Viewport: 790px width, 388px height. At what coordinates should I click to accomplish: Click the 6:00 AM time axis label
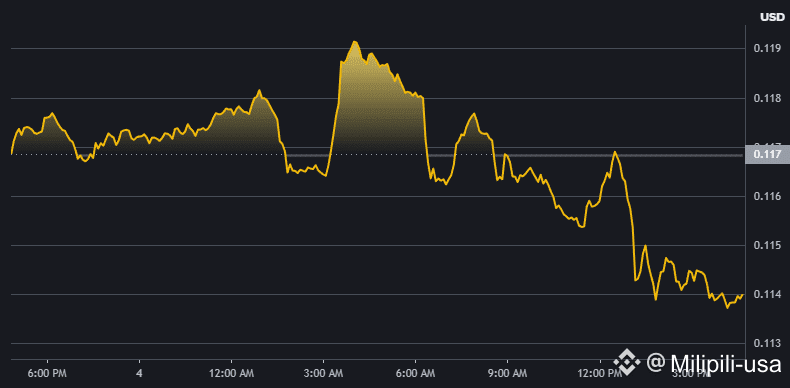pyautogui.click(x=416, y=374)
